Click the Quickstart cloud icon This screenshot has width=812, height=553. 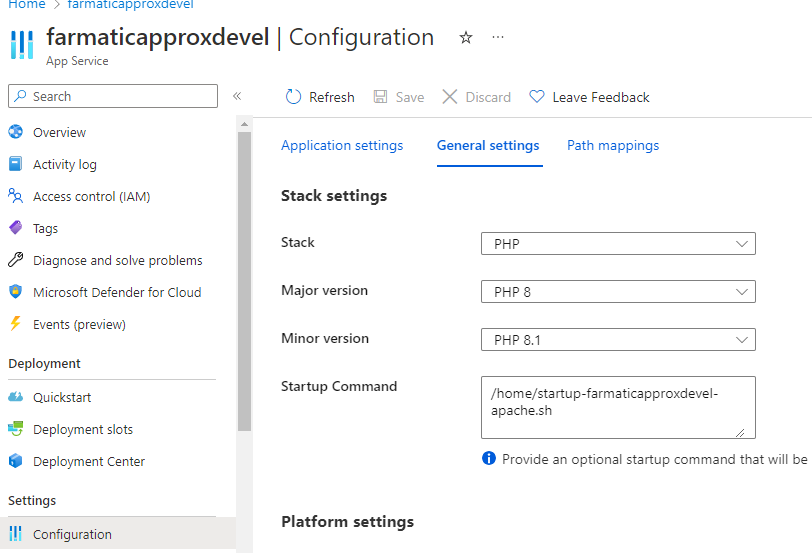point(16,397)
